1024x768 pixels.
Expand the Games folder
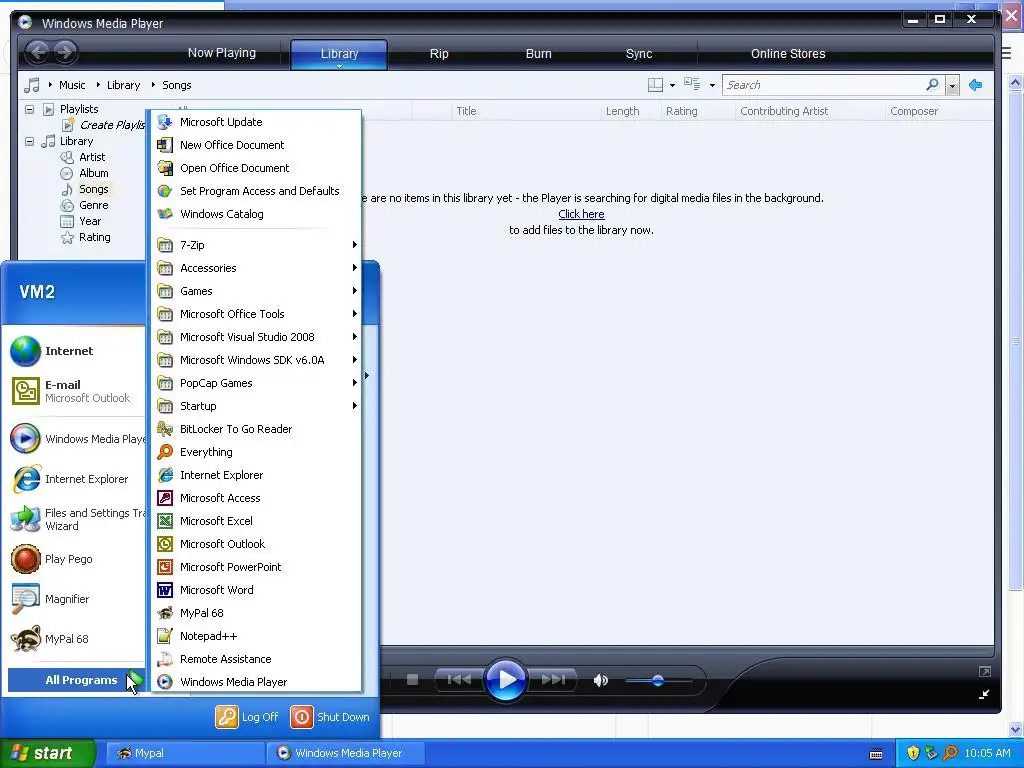(256, 291)
